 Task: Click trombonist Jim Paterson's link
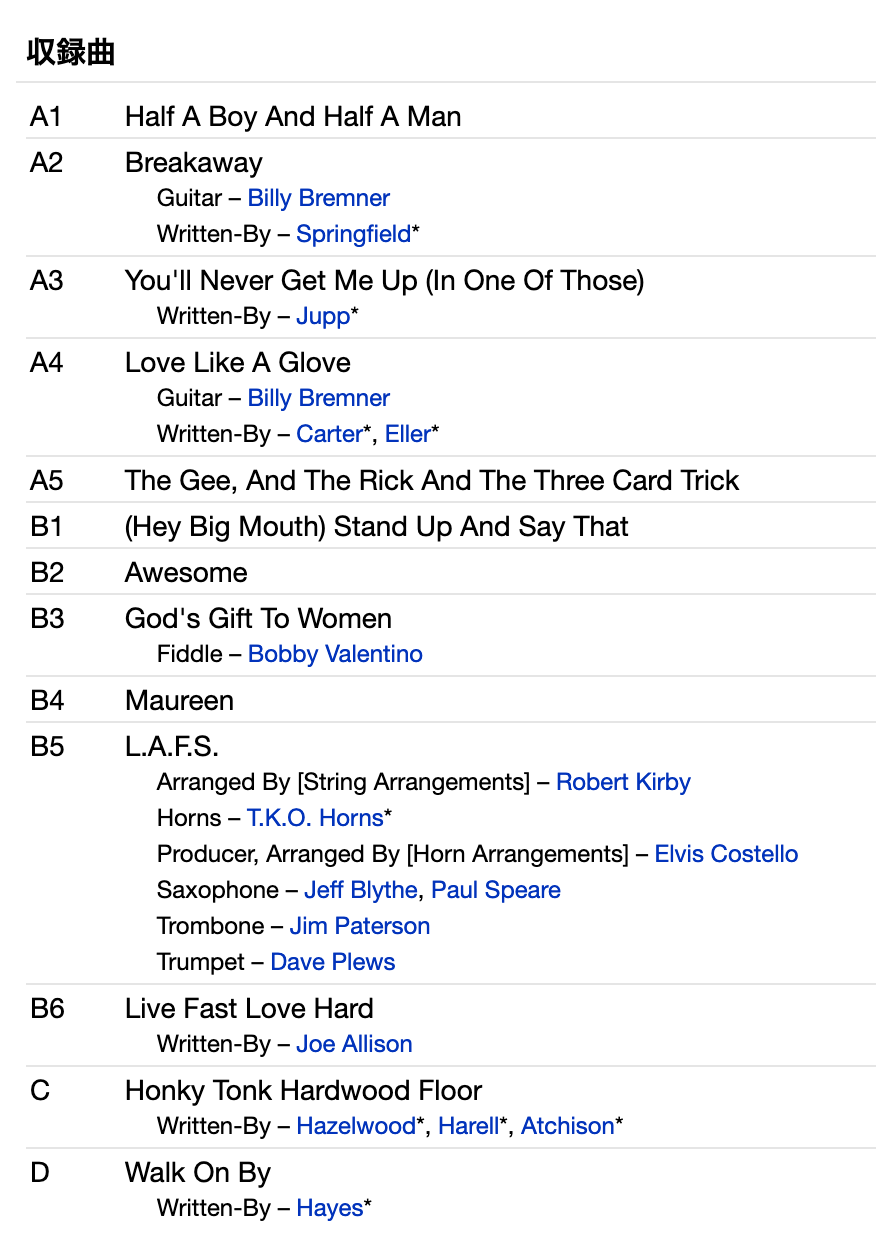pos(360,926)
